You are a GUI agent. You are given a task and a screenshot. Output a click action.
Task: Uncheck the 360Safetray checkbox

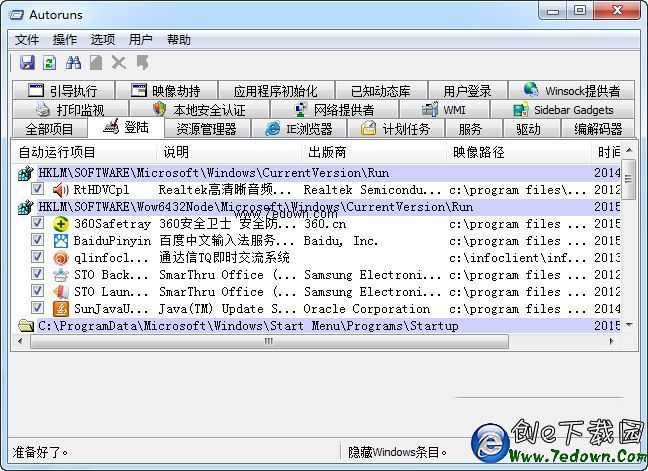(x=37, y=223)
